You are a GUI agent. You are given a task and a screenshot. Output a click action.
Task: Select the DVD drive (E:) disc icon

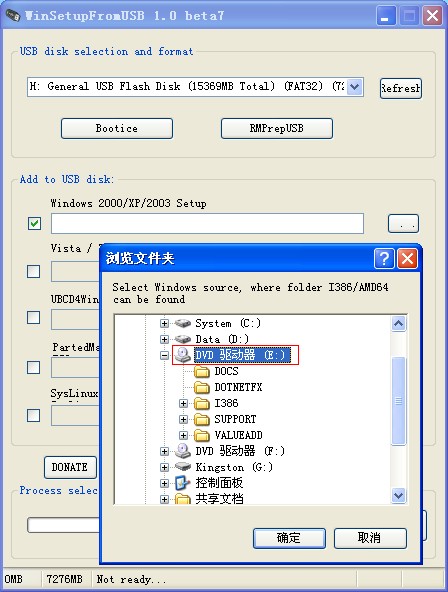183,355
